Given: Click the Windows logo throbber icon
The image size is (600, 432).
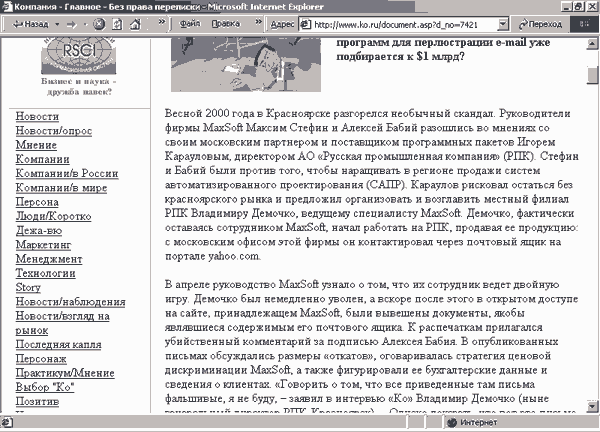Looking at the screenshot, I should click(584, 24).
